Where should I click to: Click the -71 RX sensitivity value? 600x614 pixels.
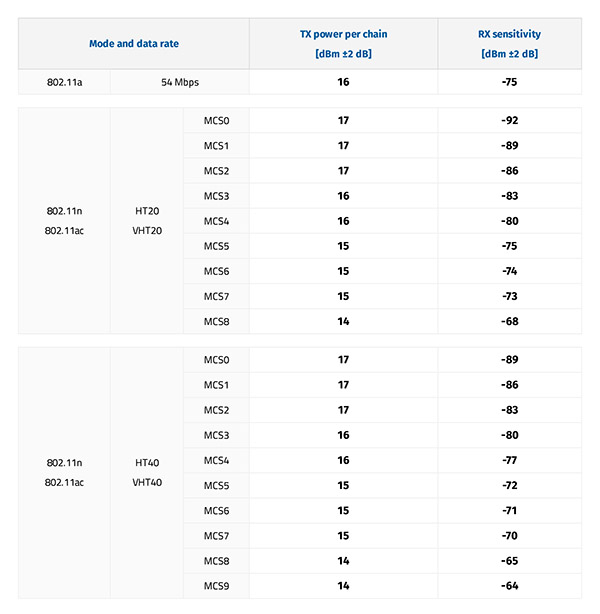(509, 510)
